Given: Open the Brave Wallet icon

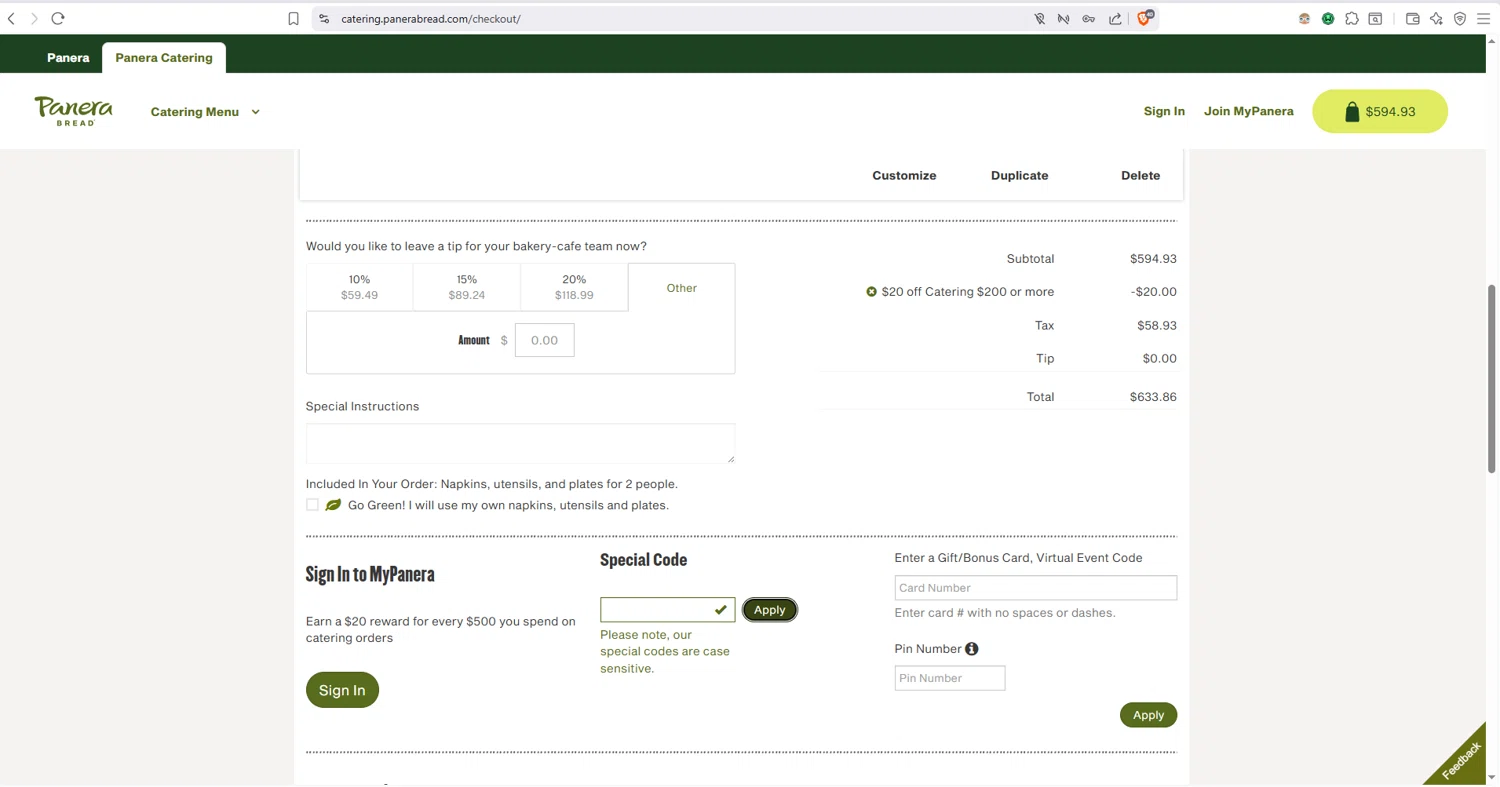Looking at the screenshot, I should point(1413,18).
